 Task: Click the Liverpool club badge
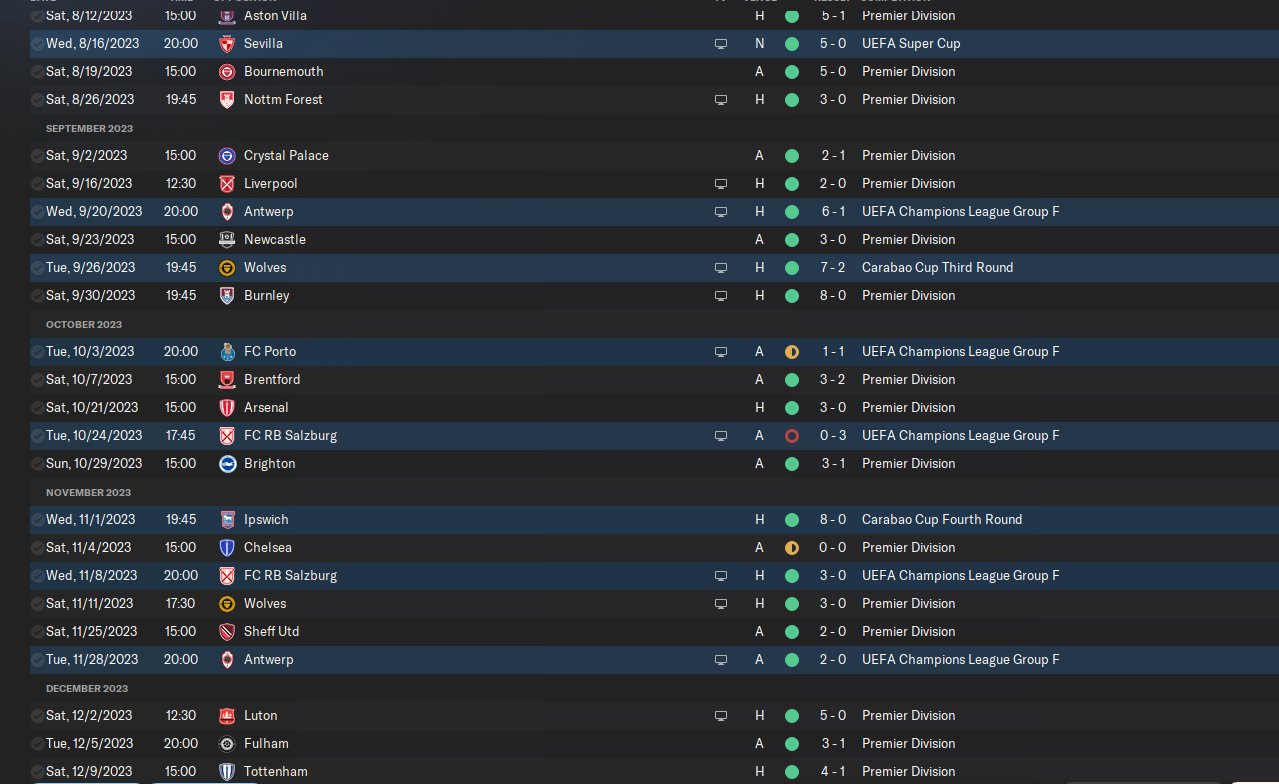227,184
